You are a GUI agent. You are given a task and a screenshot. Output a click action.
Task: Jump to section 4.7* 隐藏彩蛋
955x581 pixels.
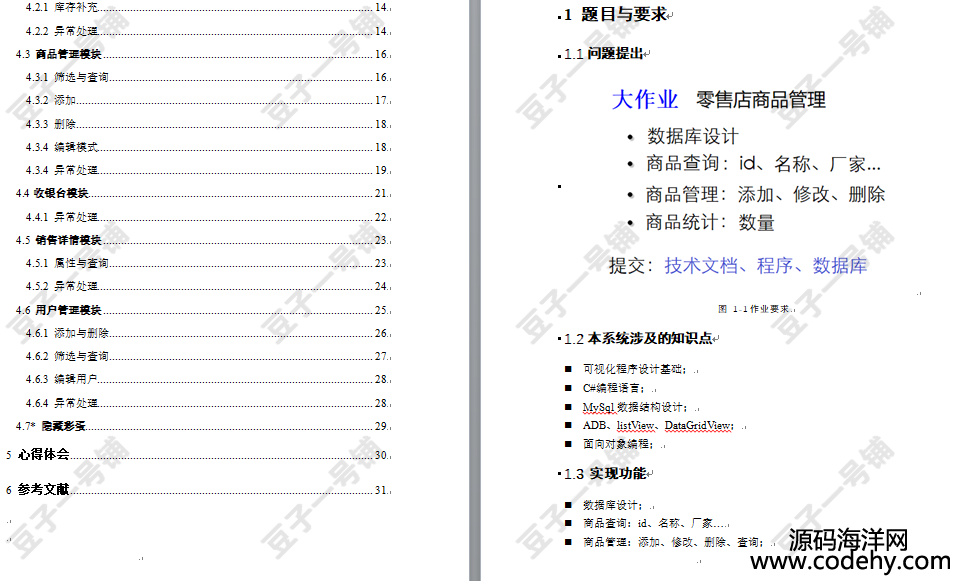coord(202,426)
